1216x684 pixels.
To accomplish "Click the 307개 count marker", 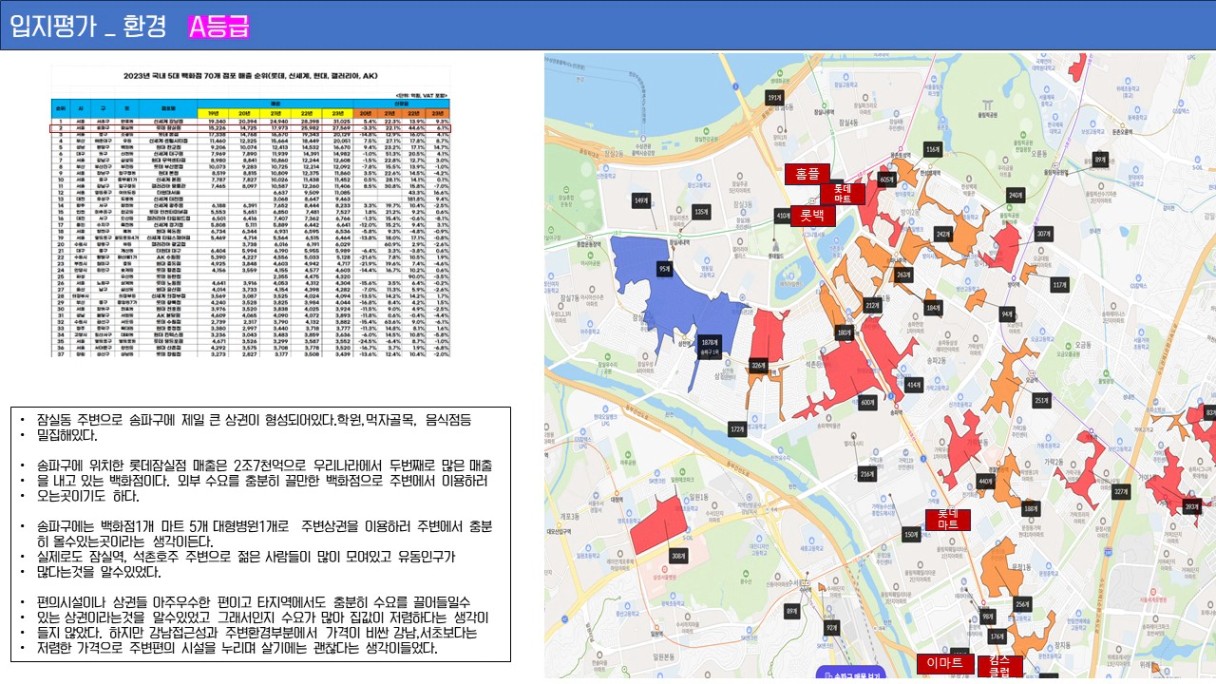I will point(1044,233).
